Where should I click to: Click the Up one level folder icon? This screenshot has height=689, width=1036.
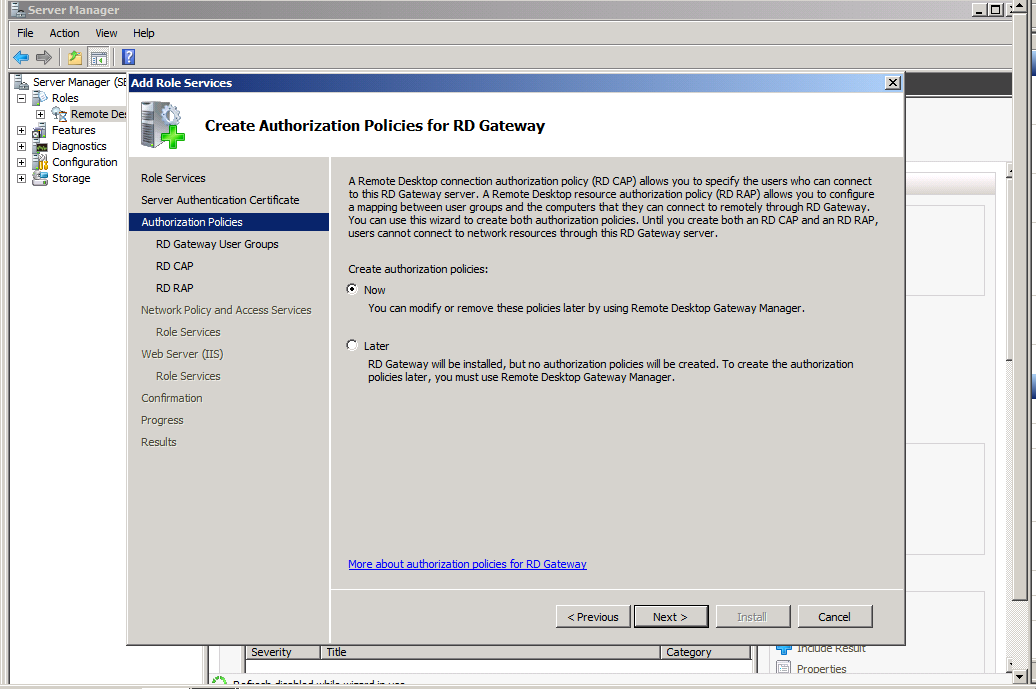tap(75, 57)
